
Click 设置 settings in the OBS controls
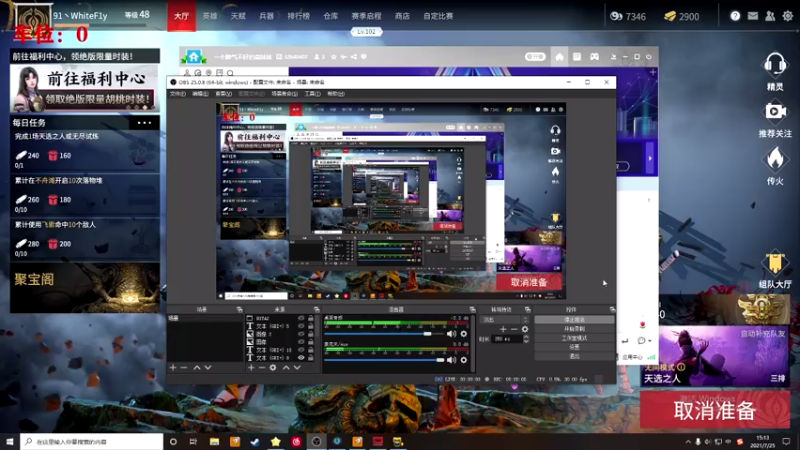click(x=574, y=347)
